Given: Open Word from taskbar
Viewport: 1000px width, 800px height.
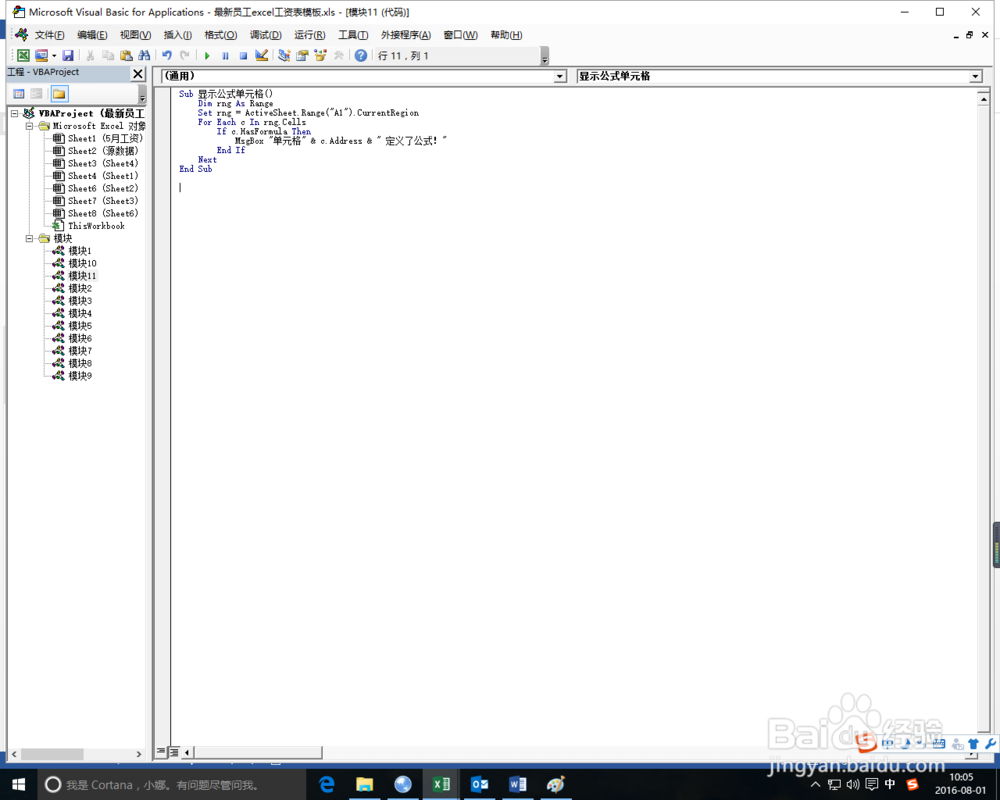Looking at the screenshot, I should 517,785.
